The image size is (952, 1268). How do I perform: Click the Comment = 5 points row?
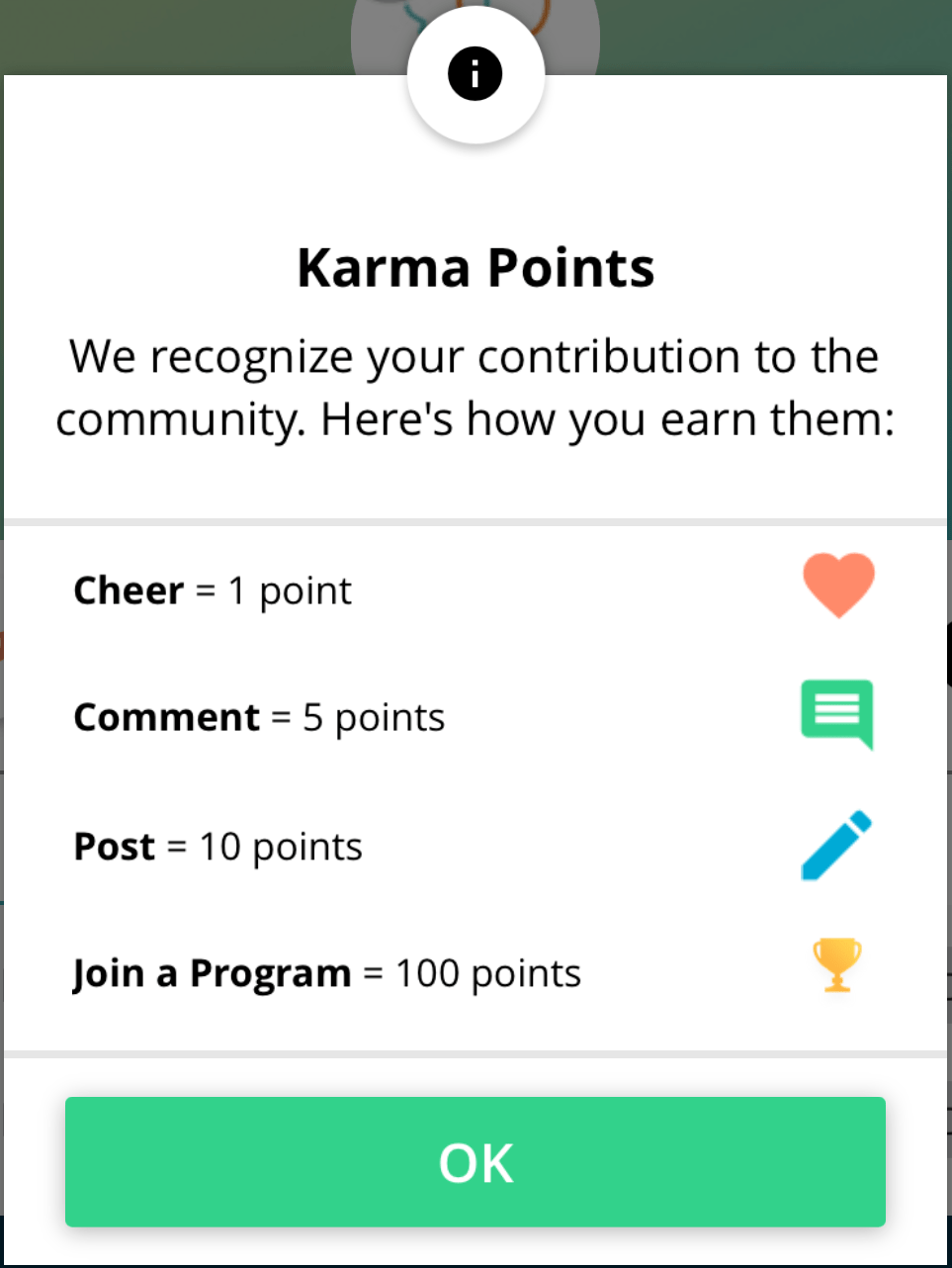395,716
